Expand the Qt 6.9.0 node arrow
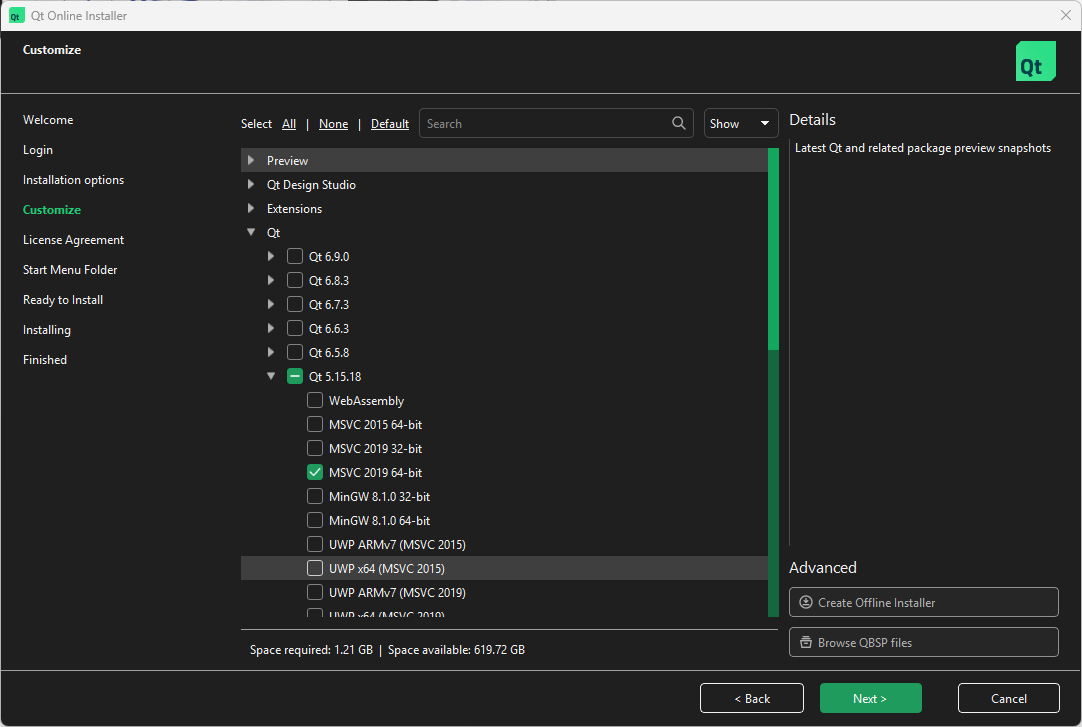The height and width of the screenshot is (727, 1082). pyautogui.click(x=271, y=257)
